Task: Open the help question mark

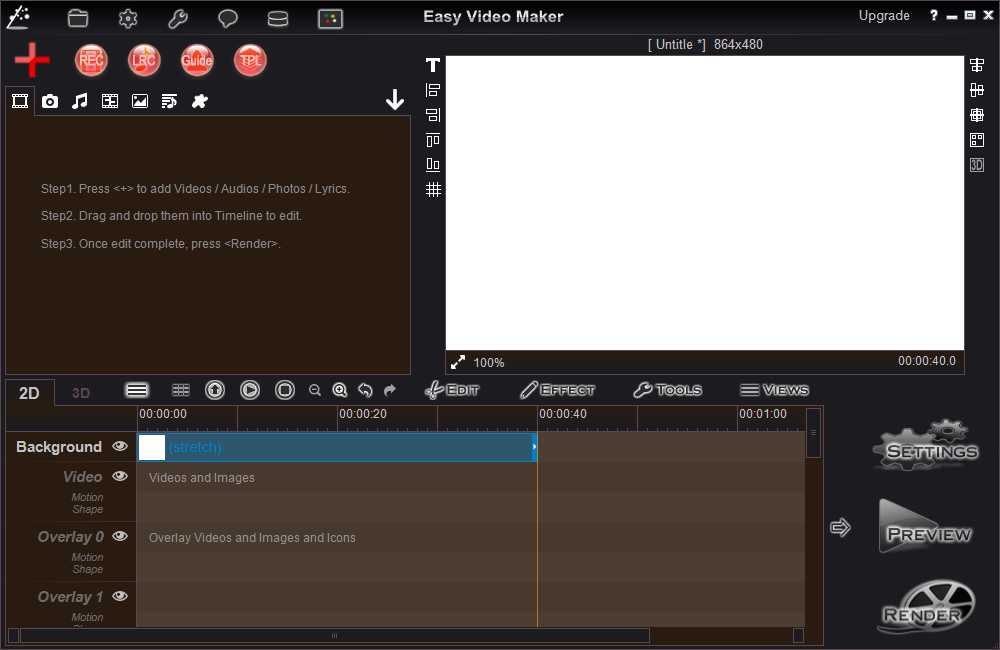Action: pos(934,15)
